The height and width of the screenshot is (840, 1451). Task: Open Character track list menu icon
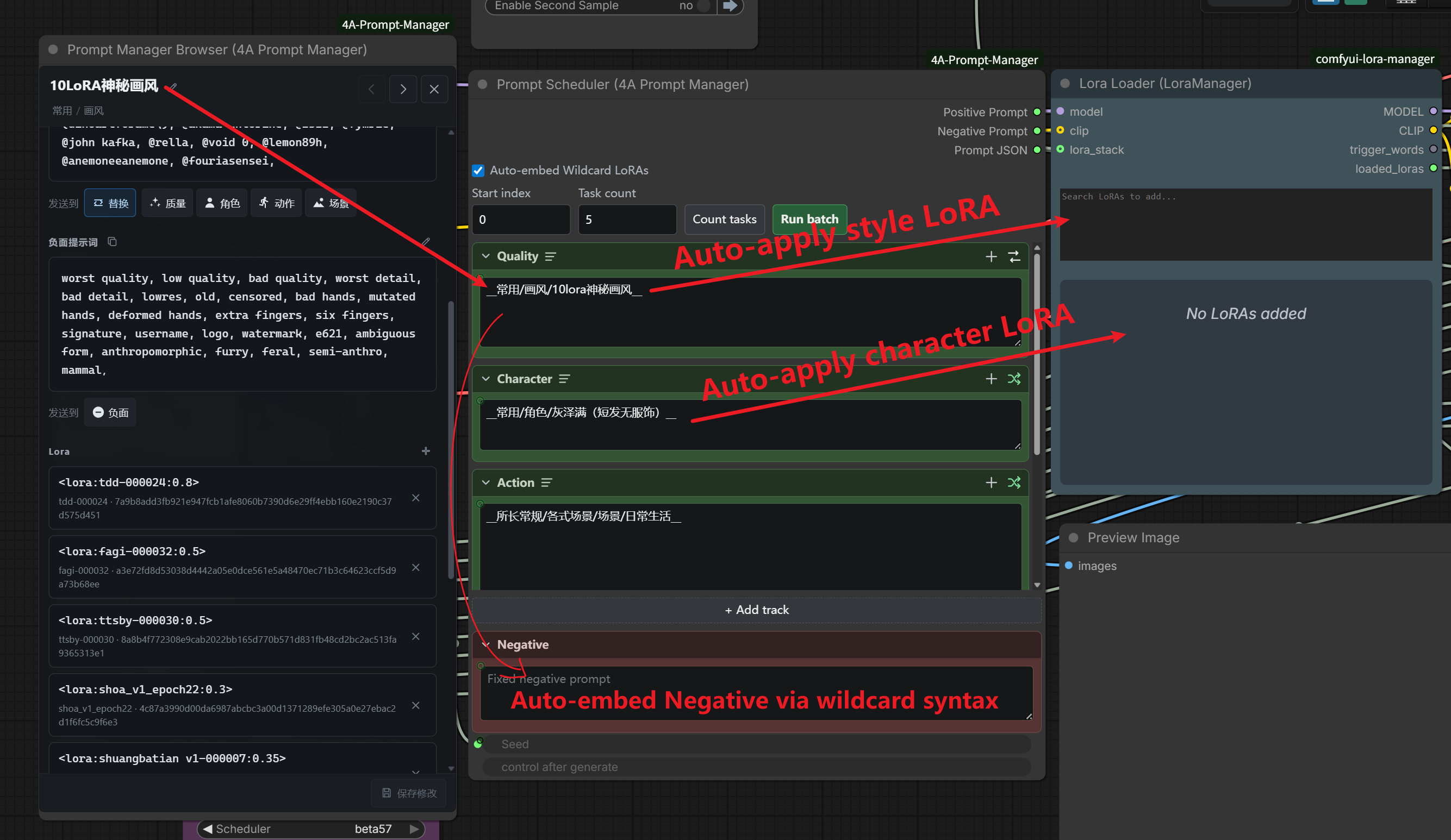click(x=564, y=379)
